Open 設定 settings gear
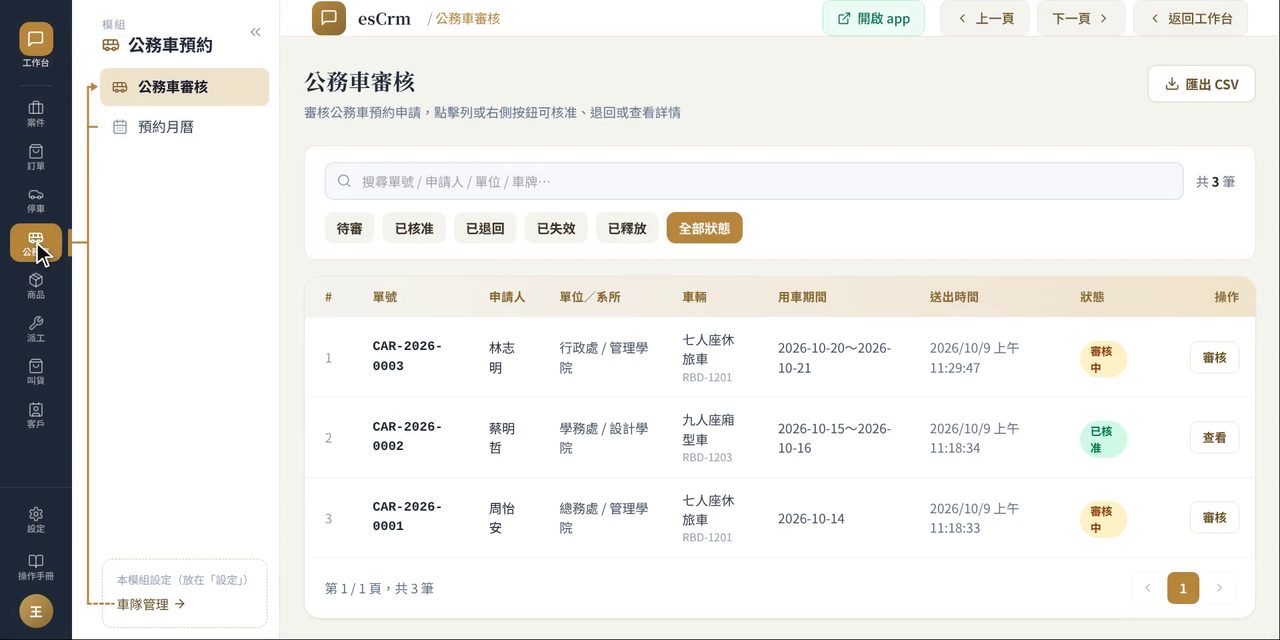 tap(36, 520)
